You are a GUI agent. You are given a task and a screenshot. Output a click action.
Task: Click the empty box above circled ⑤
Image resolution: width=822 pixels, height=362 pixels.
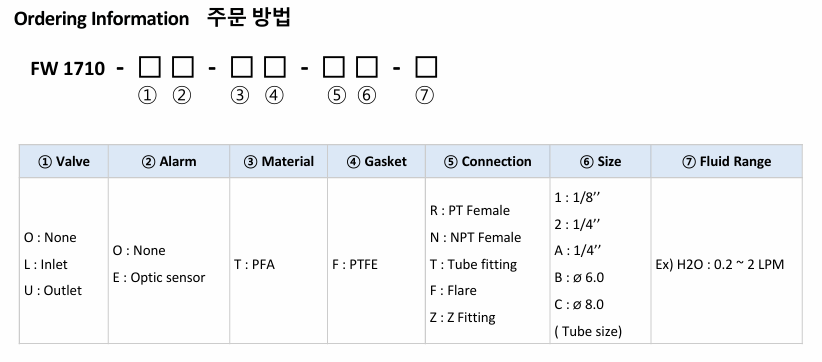[333, 68]
